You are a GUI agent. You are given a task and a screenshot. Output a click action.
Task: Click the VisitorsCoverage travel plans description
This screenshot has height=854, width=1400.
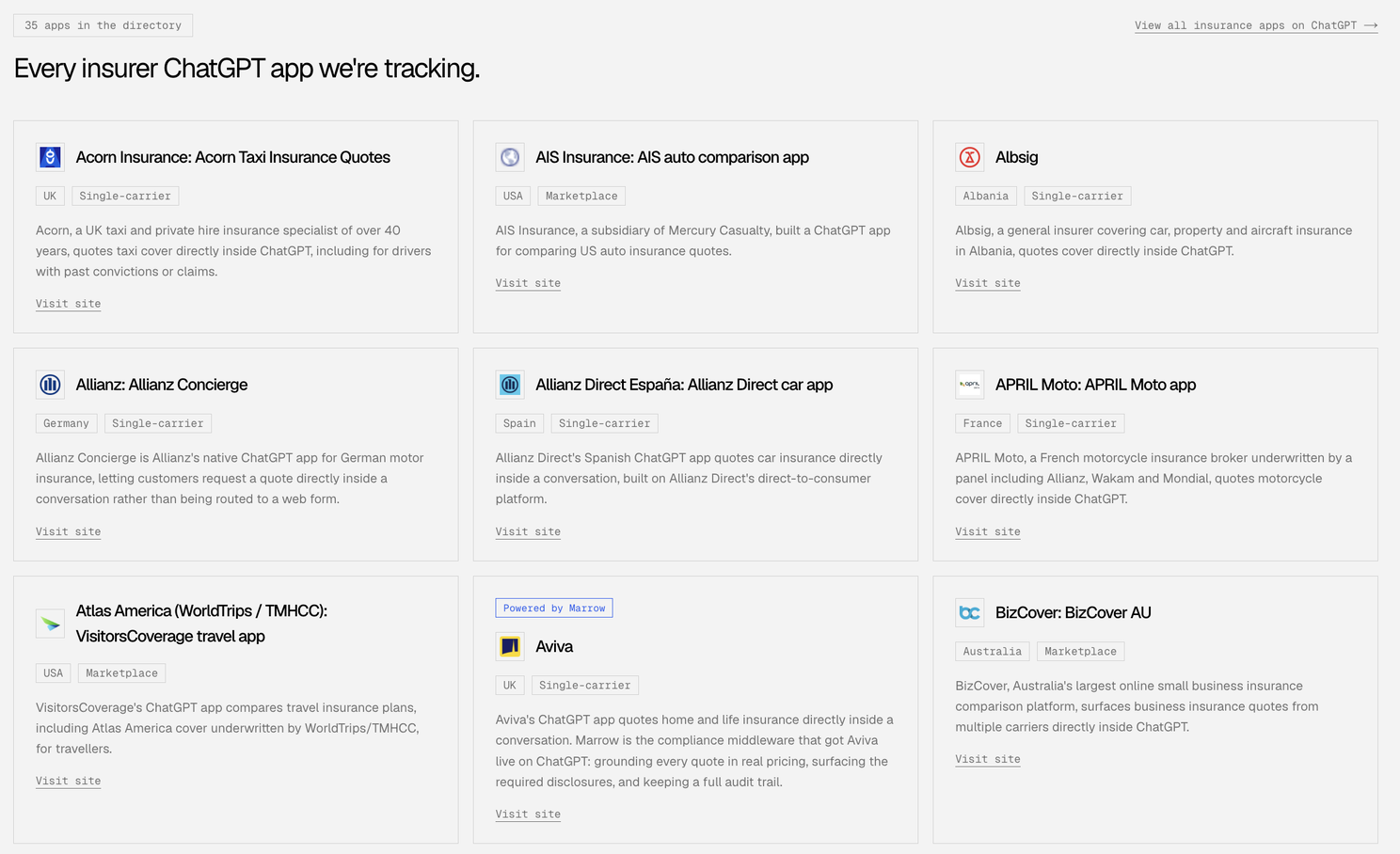(x=227, y=728)
